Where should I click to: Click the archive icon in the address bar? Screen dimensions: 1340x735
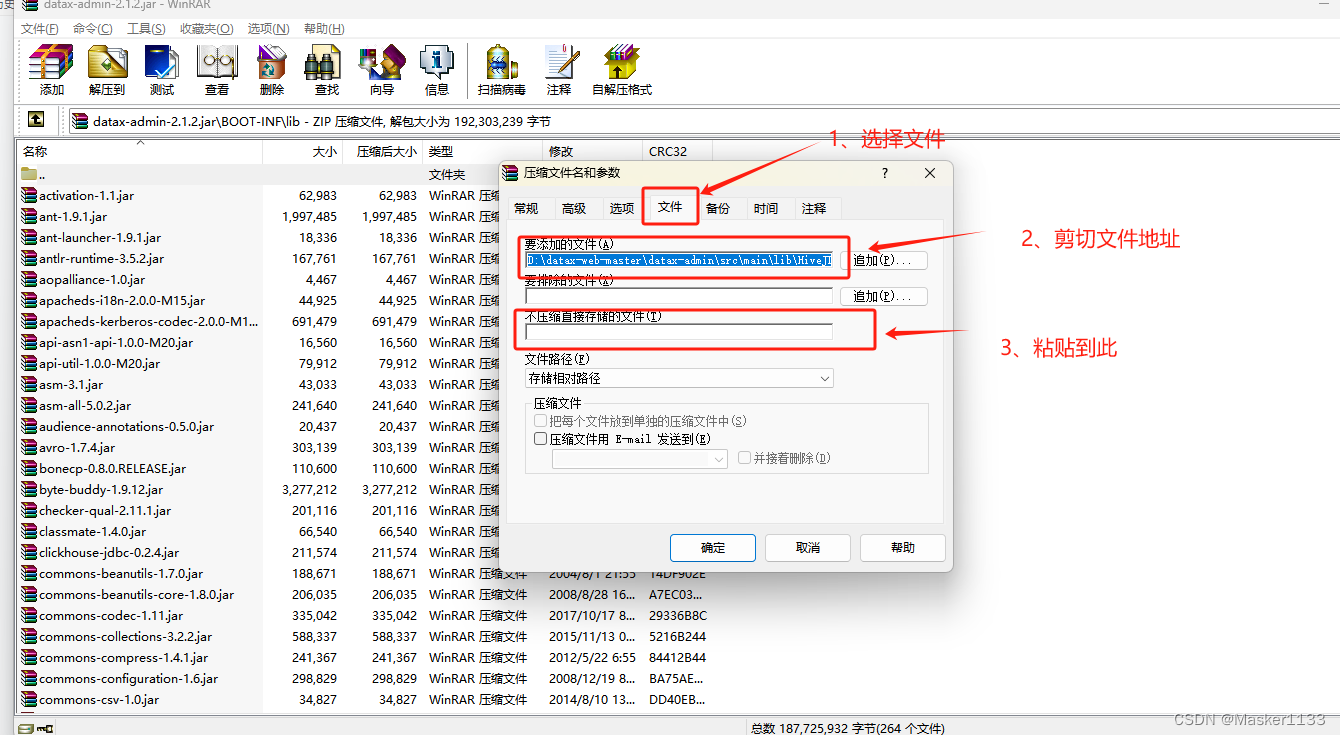[x=80, y=122]
